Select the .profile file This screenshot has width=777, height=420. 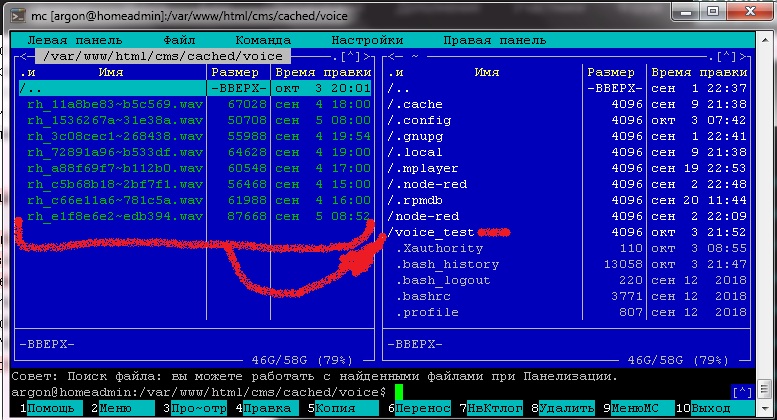(427, 313)
